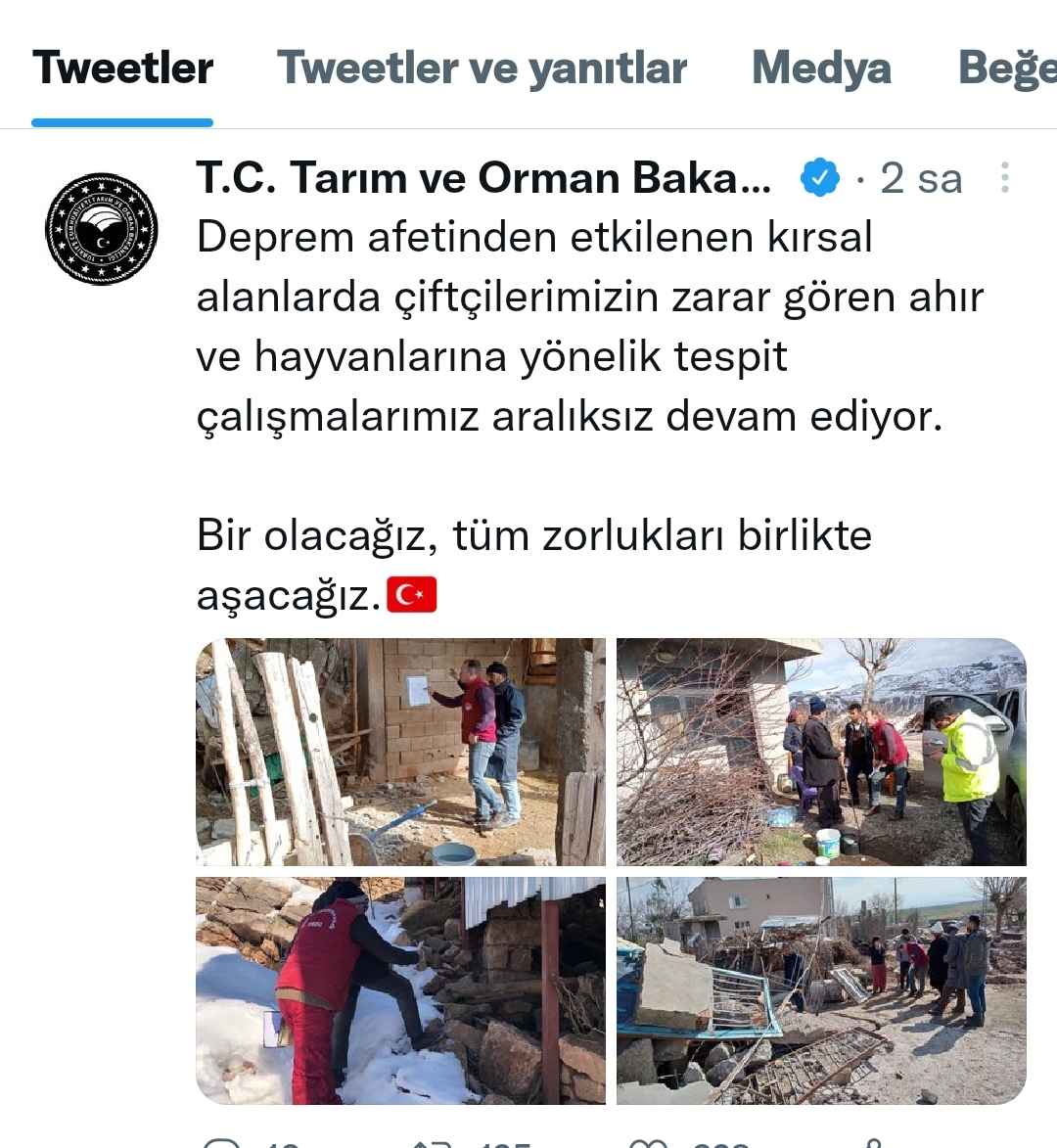This screenshot has height=1148, width=1057.
Task: Open the tweet via its 2 sa timestamp
Action: (x=921, y=179)
